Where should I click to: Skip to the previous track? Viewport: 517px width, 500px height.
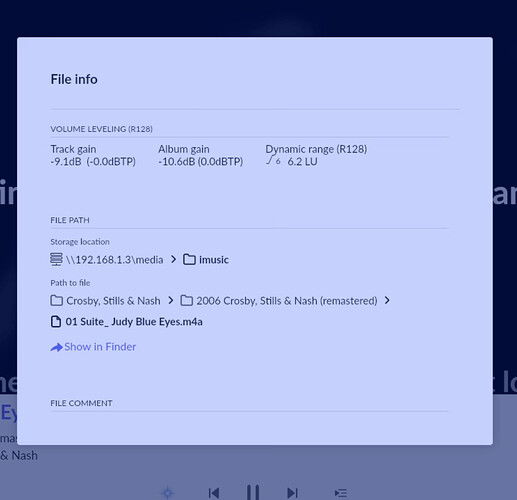214,493
